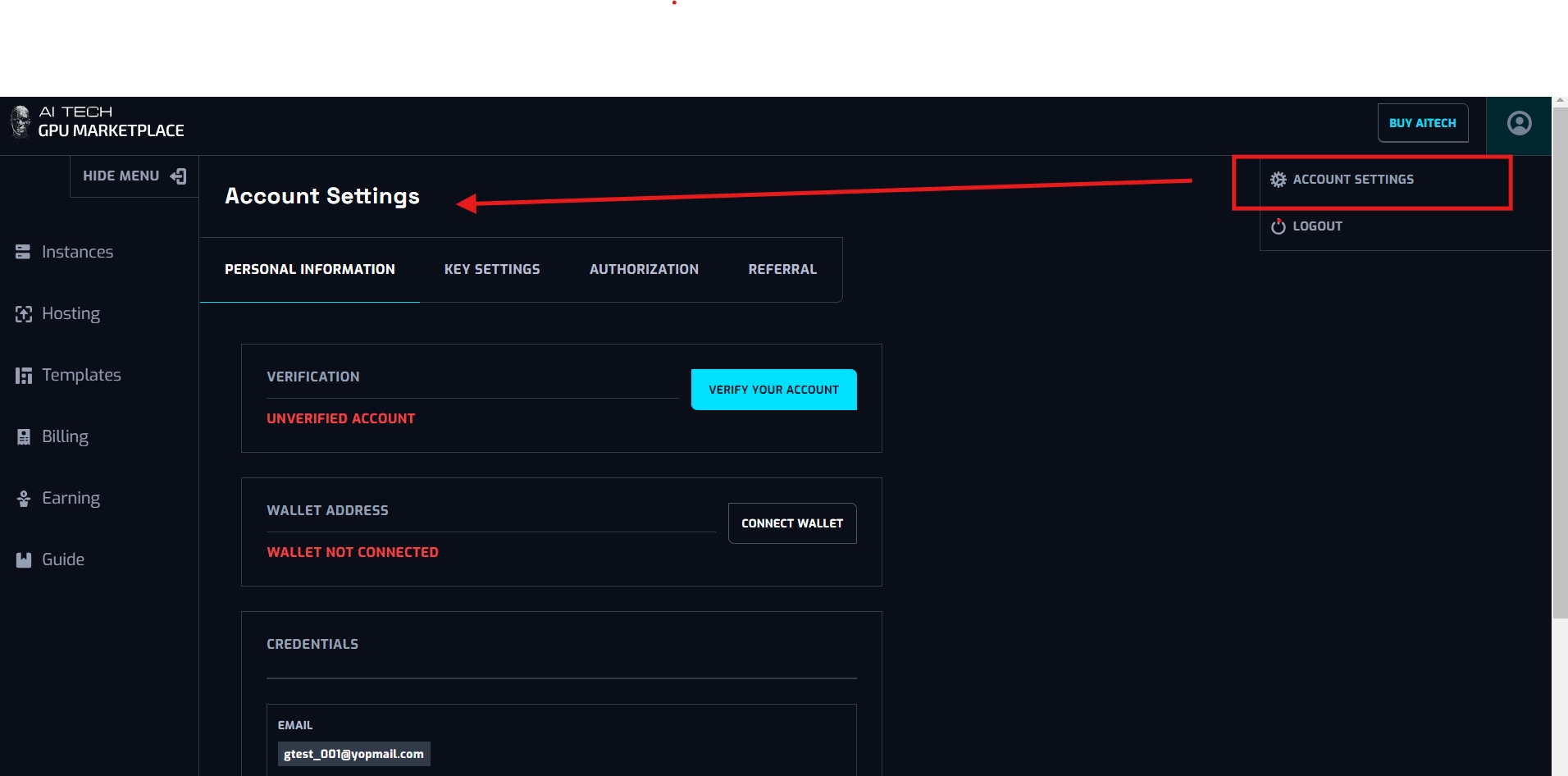The height and width of the screenshot is (776, 1568).
Task: Switch to the Key Settings tab
Action: tap(492, 269)
